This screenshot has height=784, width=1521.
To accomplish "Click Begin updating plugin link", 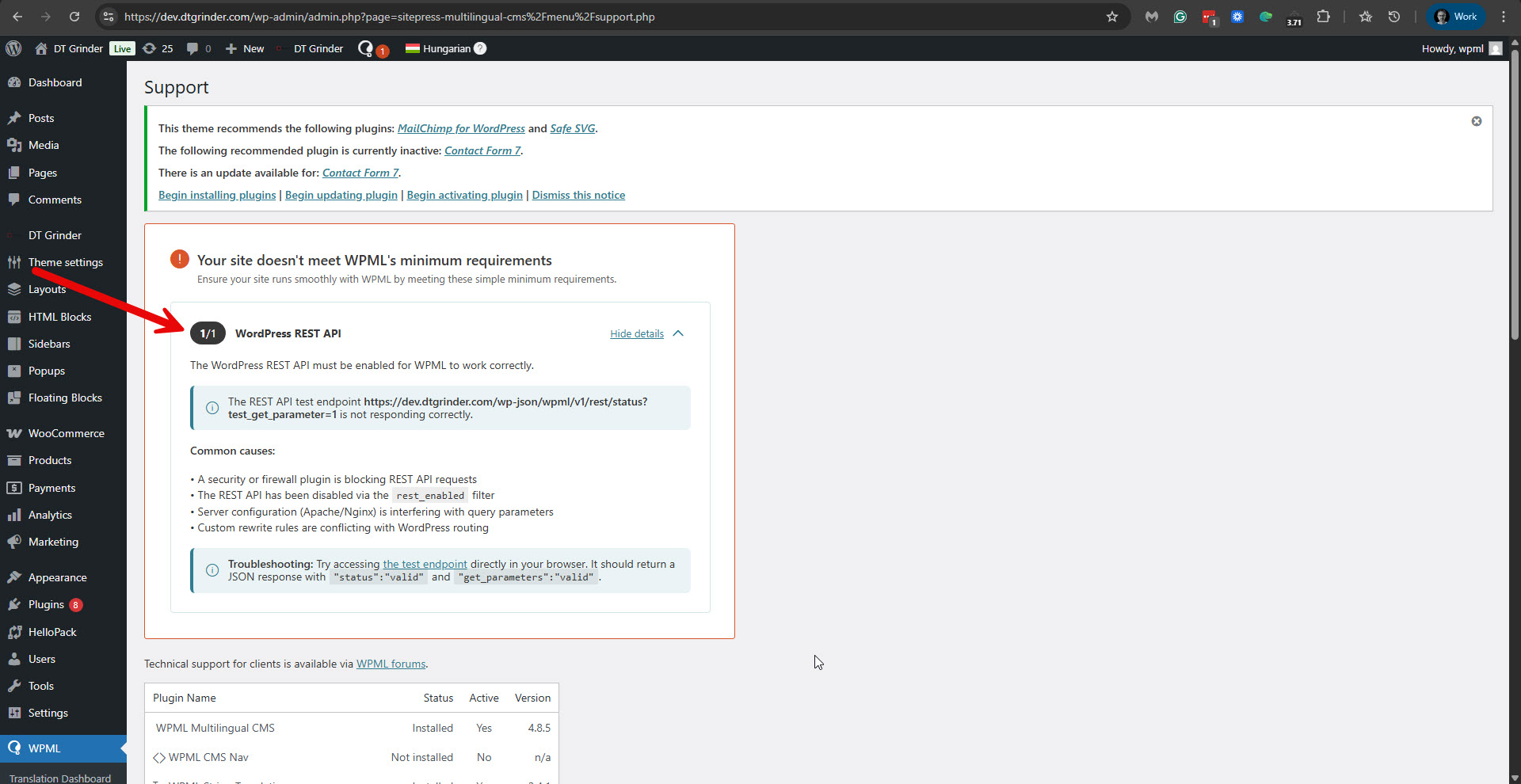I will [341, 195].
